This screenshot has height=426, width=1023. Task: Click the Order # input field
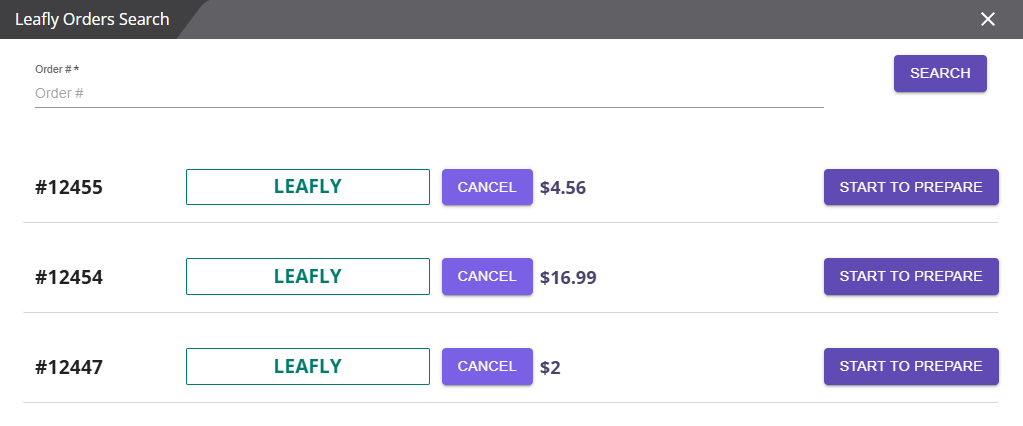click(x=428, y=93)
